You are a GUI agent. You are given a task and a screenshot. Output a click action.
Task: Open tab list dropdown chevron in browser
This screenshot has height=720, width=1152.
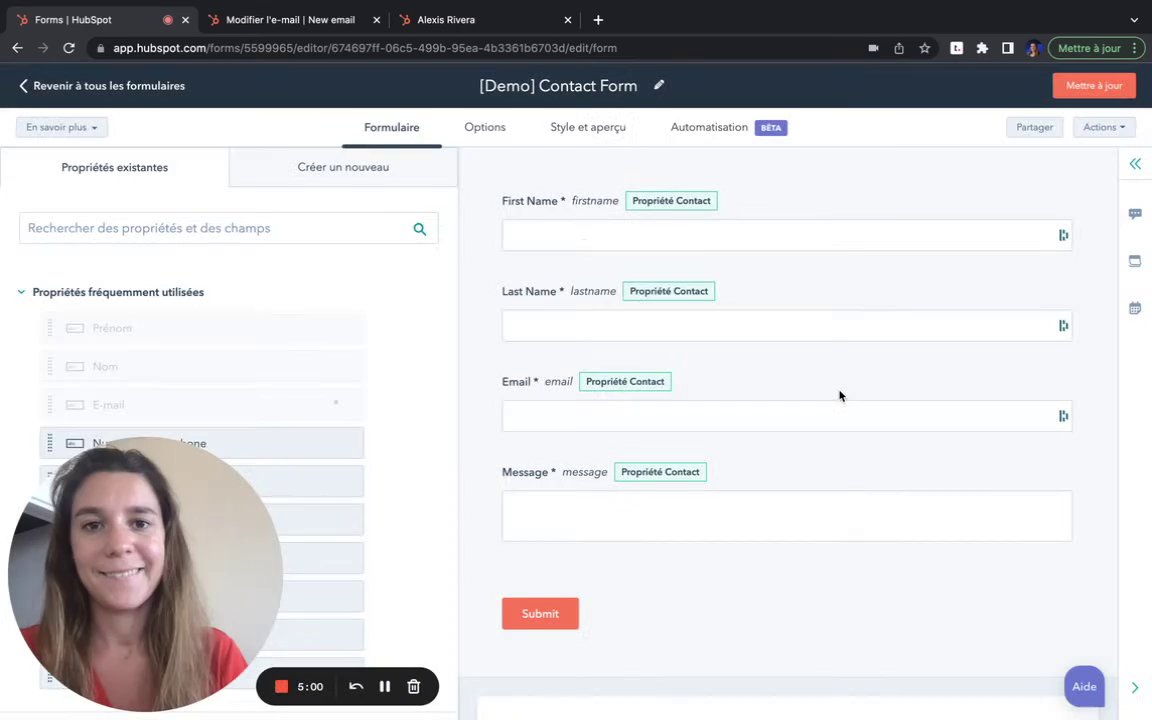click(x=1134, y=20)
